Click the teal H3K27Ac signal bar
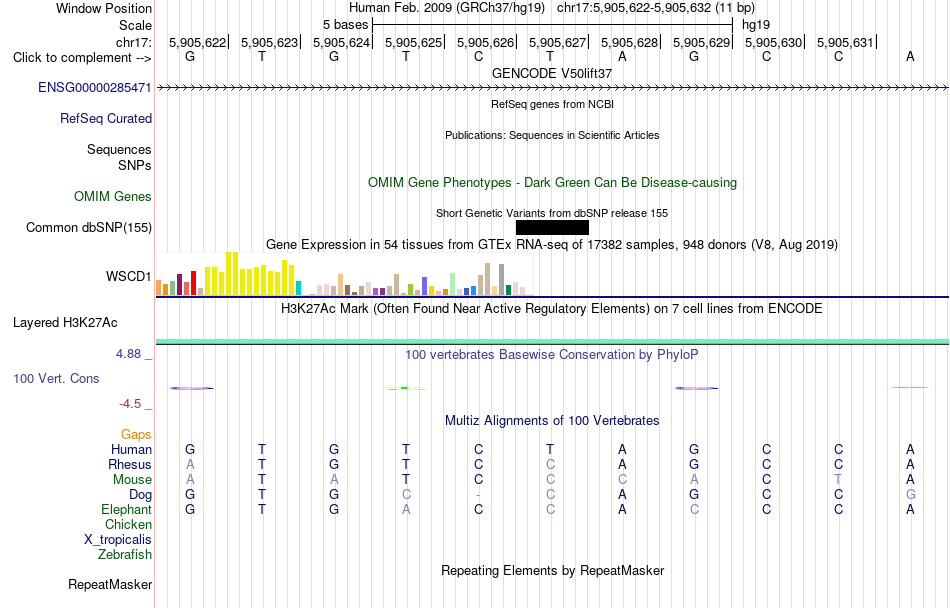Image resolution: width=950 pixels, height=608 pixels. coord(552,342)
